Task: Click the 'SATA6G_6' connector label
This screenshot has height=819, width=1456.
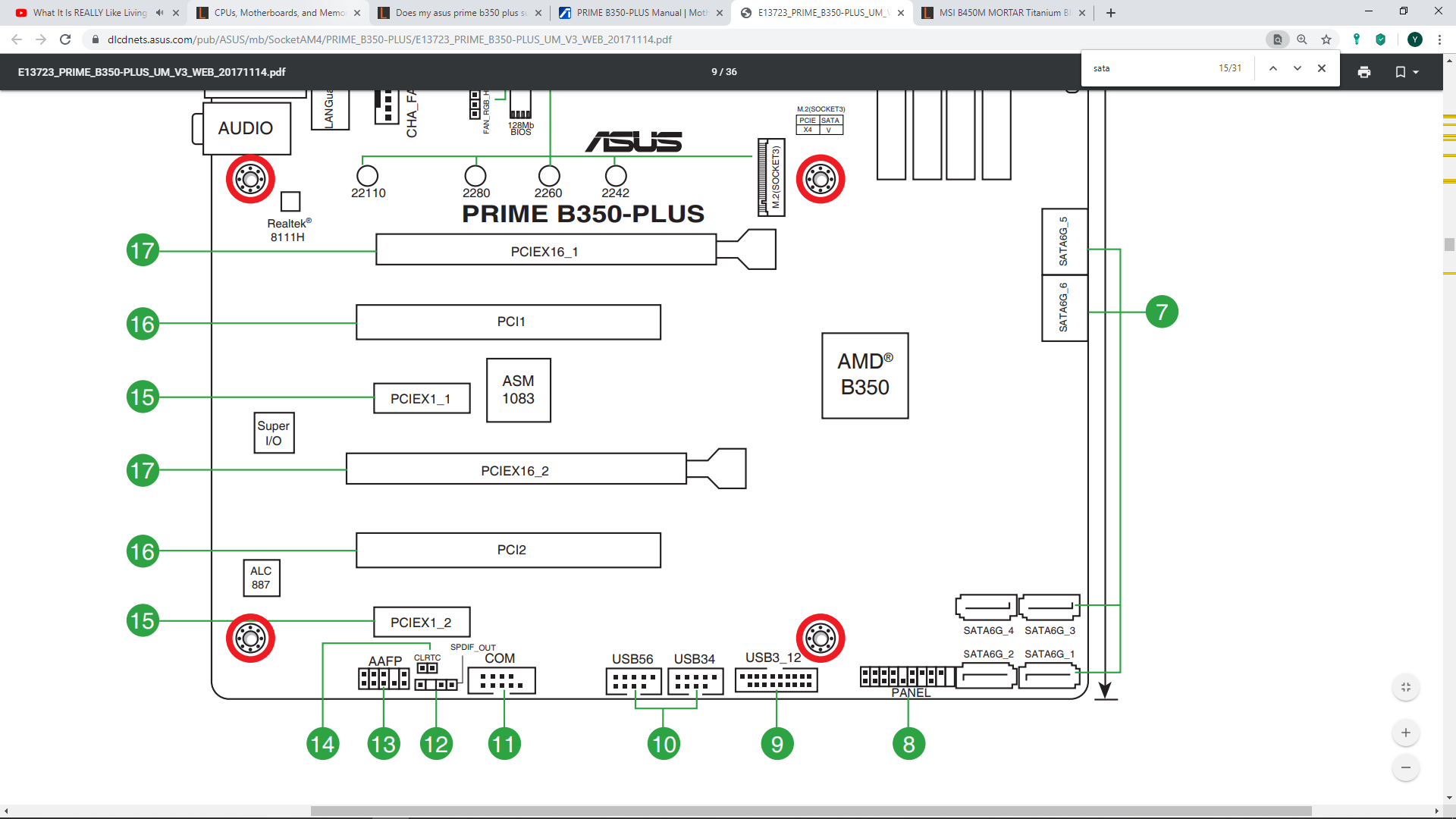Action: 1063,307
